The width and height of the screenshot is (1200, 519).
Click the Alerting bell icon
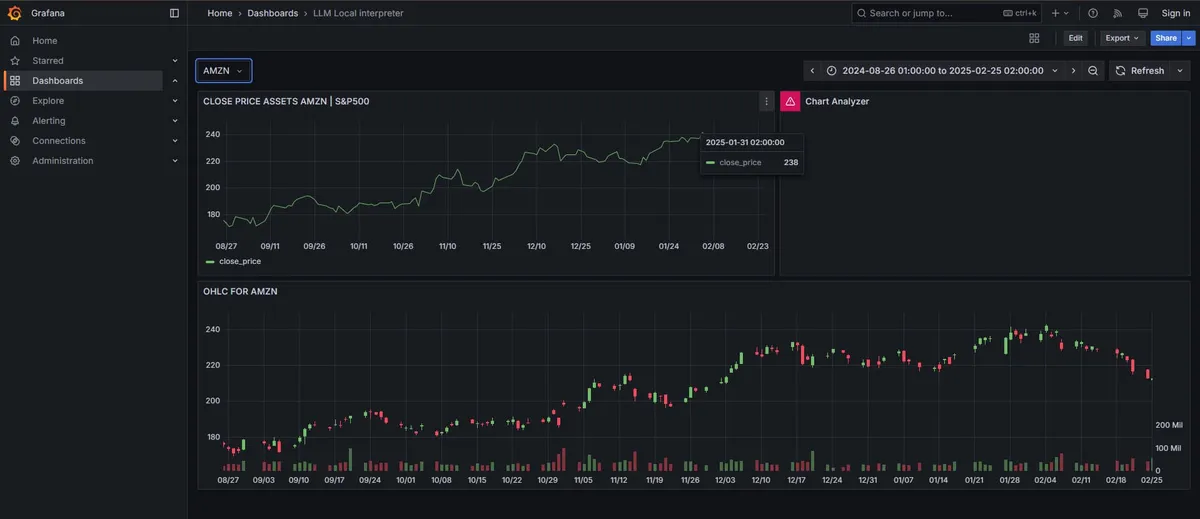(15, 121)
